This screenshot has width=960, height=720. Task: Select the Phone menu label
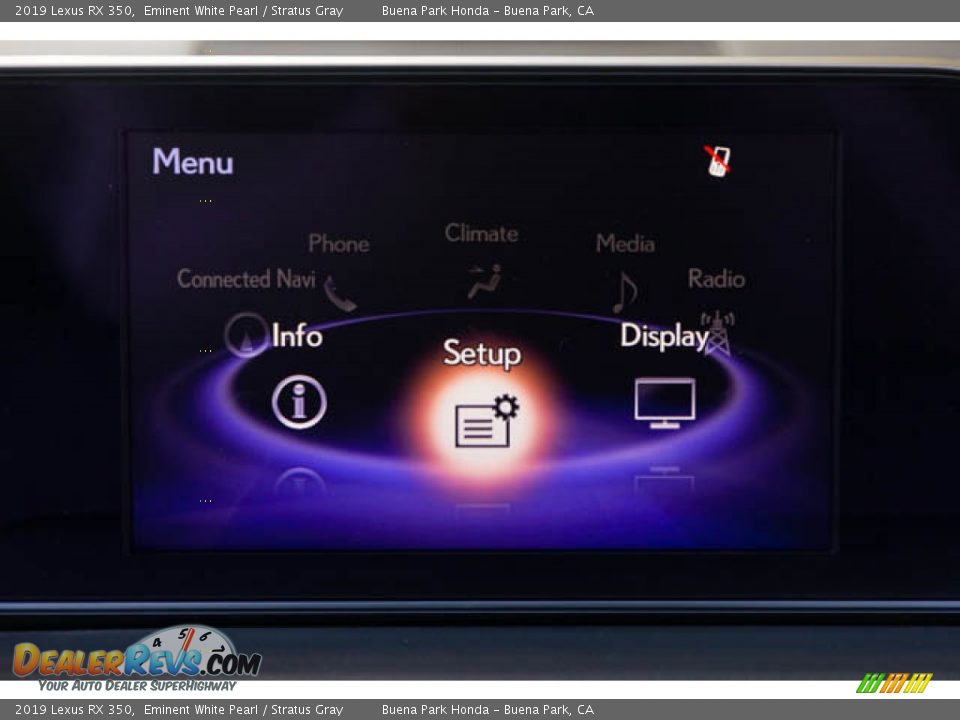339,243
